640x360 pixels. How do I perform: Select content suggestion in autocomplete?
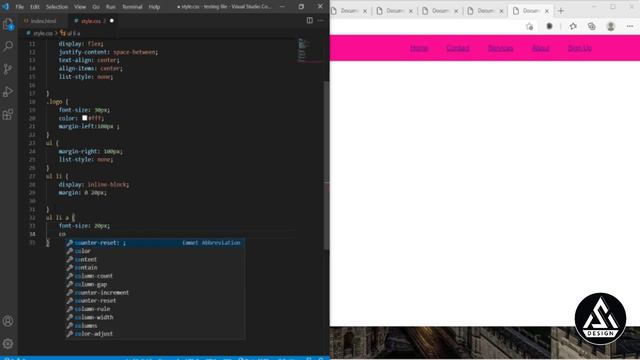(x=155, y=259)
